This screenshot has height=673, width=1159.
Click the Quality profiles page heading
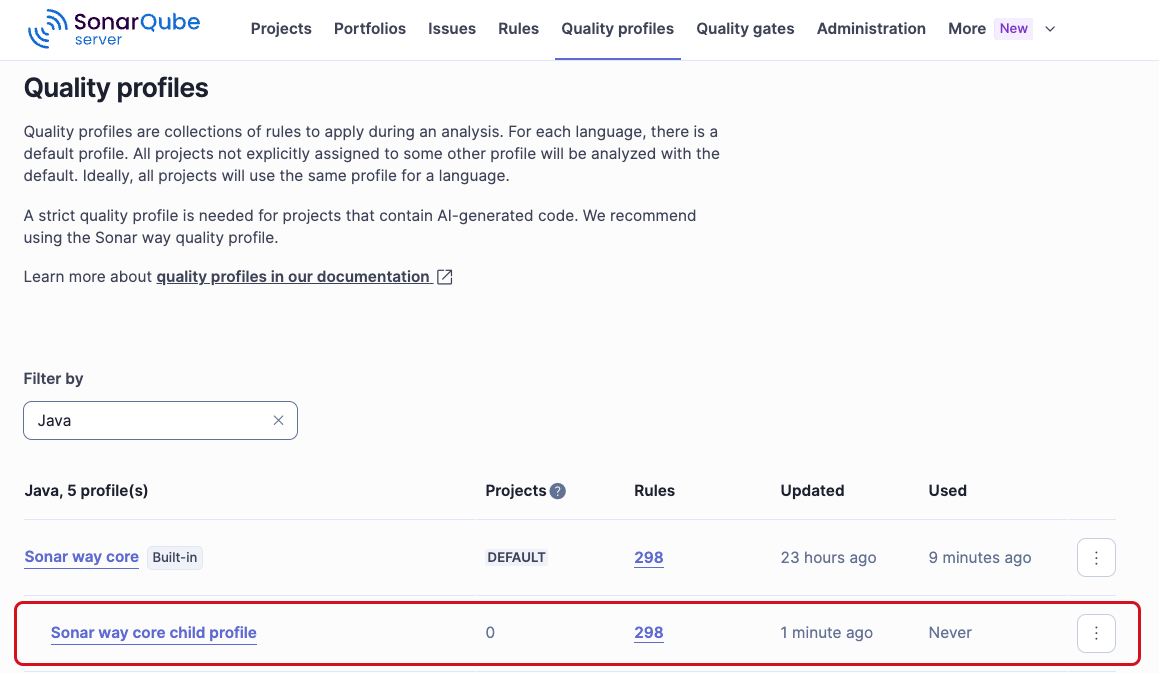click(116, 88)
